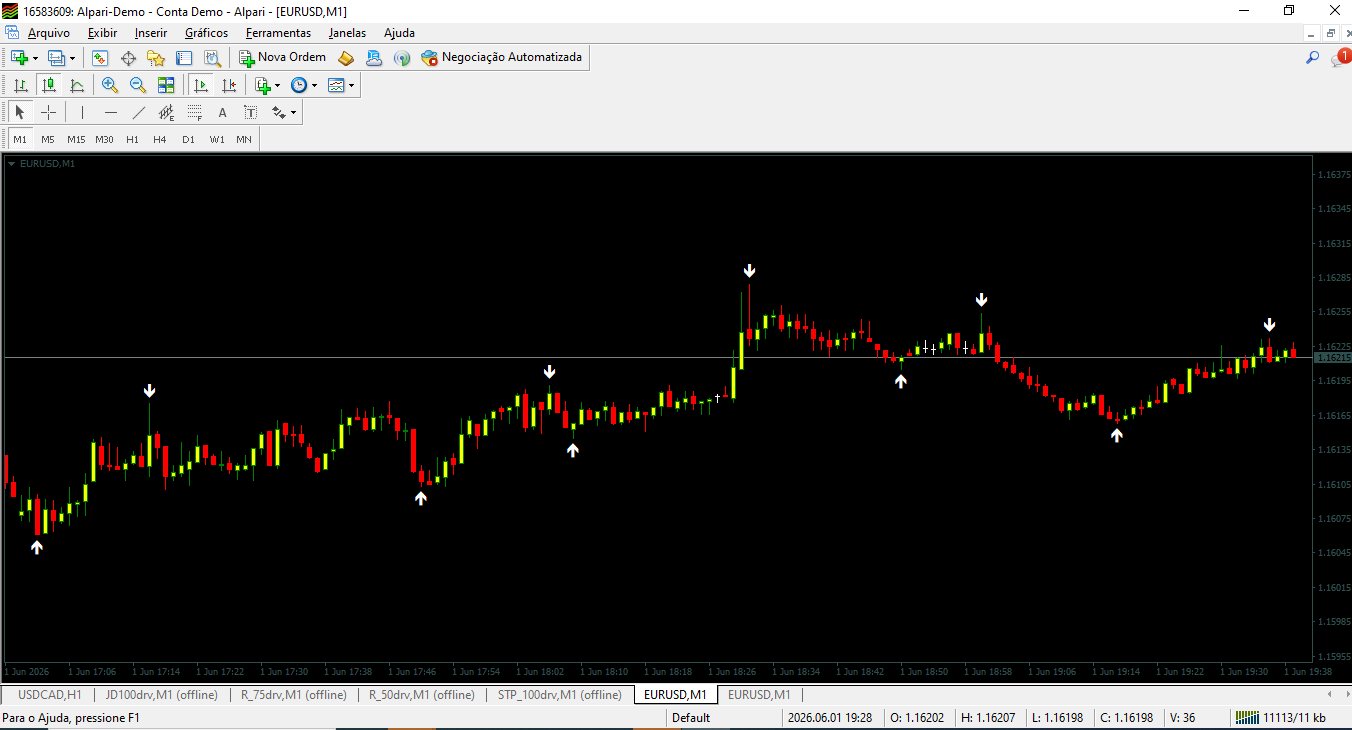Choose the equidistant channel tool
The image size is (1352, 730).
coord(167,112)
